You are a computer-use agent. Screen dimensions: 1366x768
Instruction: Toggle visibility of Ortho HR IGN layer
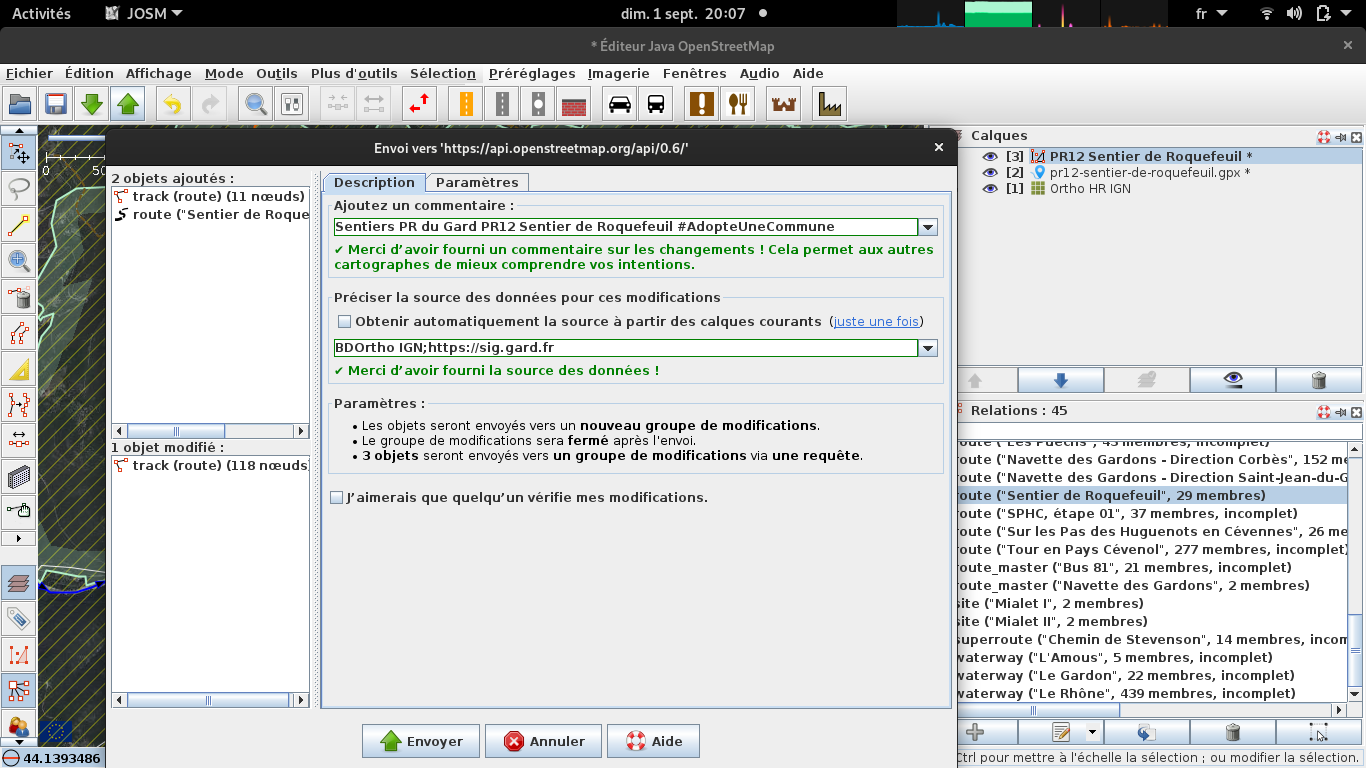point(990,188)
